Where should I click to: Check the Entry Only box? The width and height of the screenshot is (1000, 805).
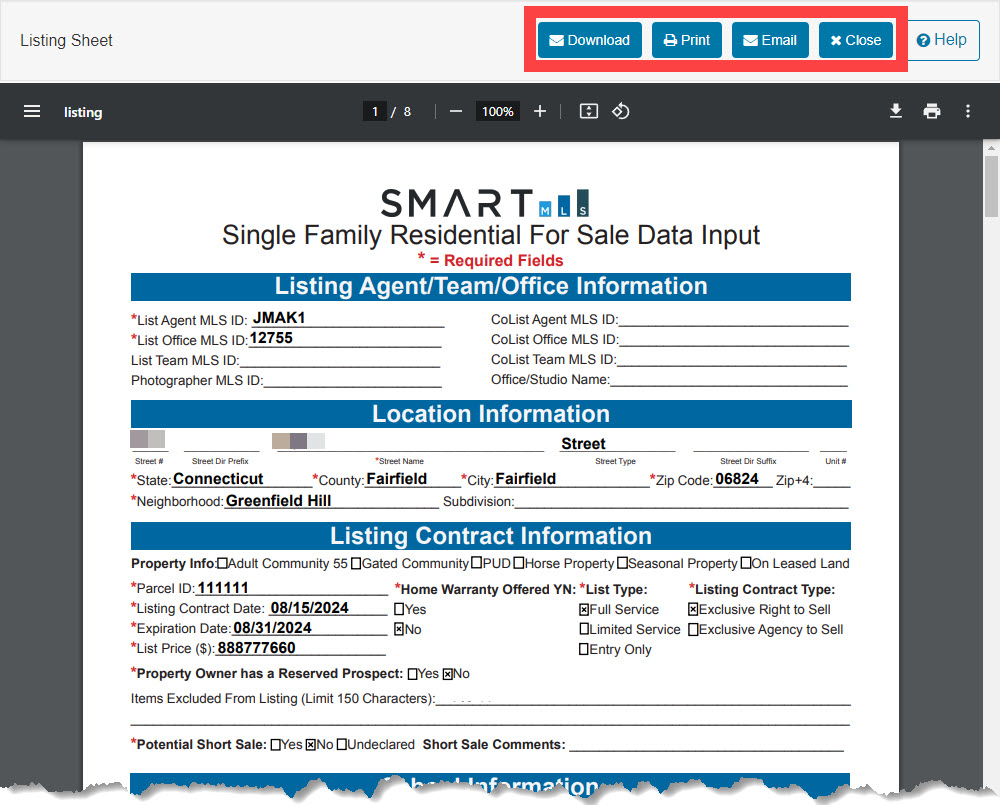584,649
